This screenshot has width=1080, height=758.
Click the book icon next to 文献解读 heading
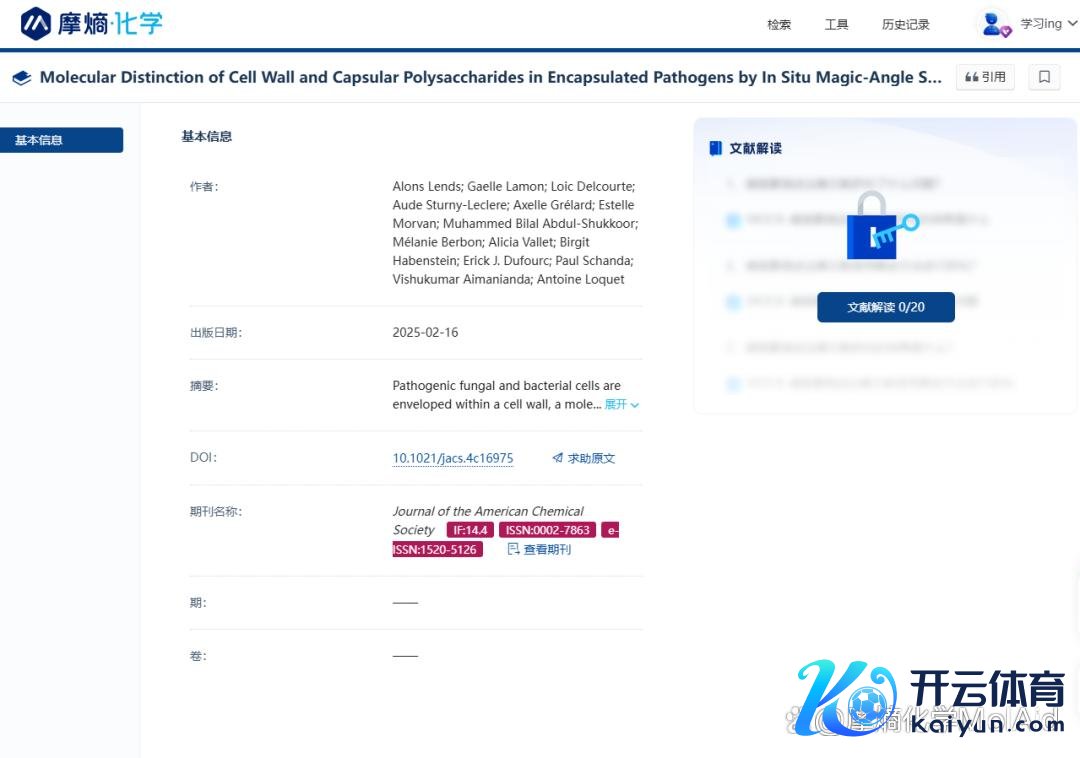[715, 148]
